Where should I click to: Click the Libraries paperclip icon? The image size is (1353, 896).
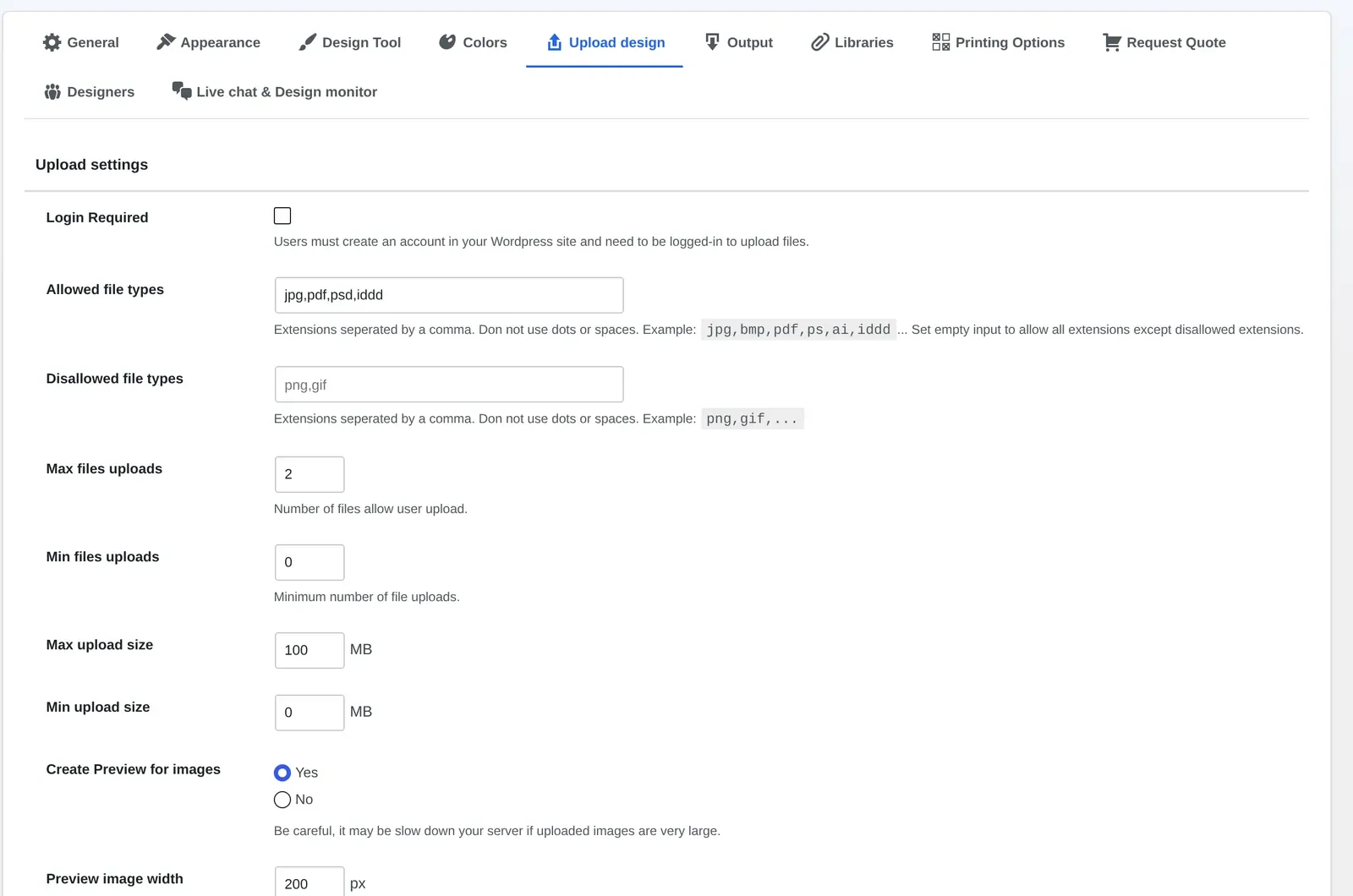tap(820, 42)
